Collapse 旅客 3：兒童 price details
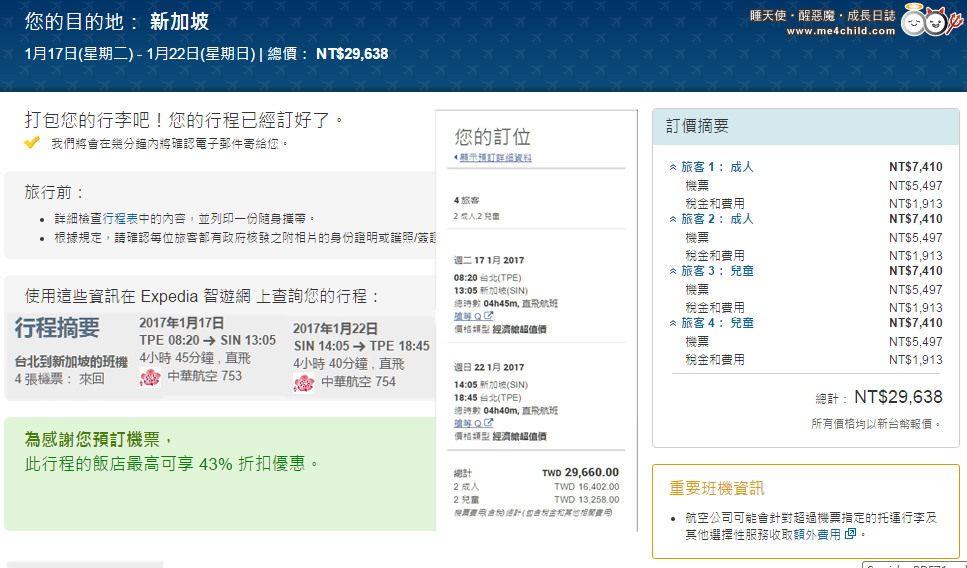 point(711,271)
